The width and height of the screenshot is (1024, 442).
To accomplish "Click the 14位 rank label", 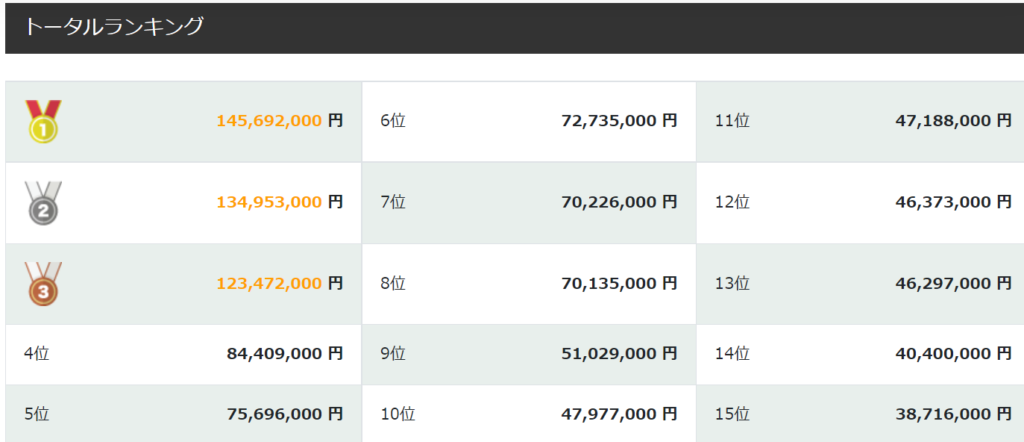I will click(x=732, y=353).
